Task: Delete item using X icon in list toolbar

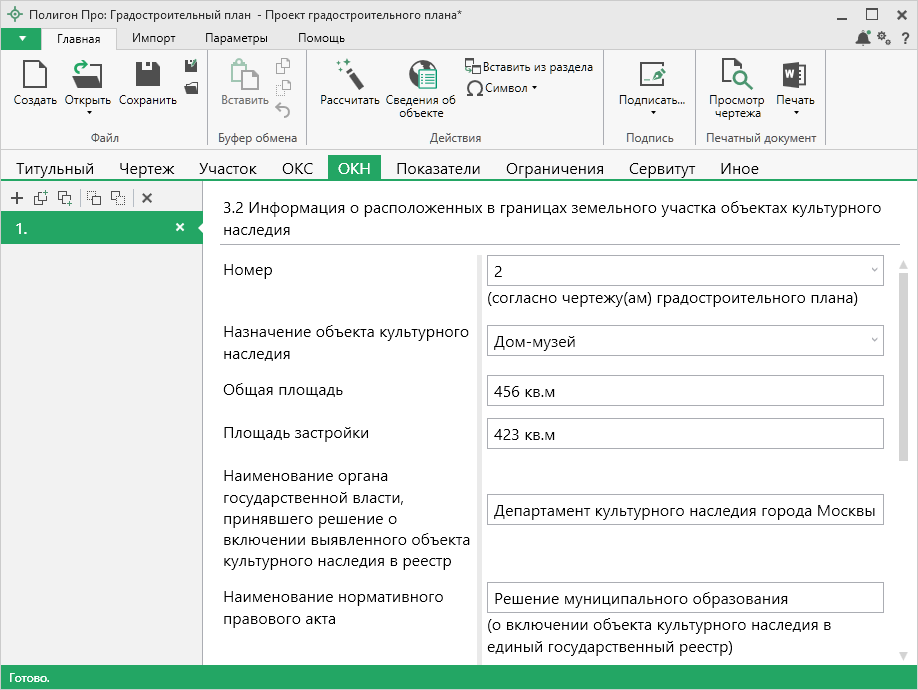Action: [147, 198]
